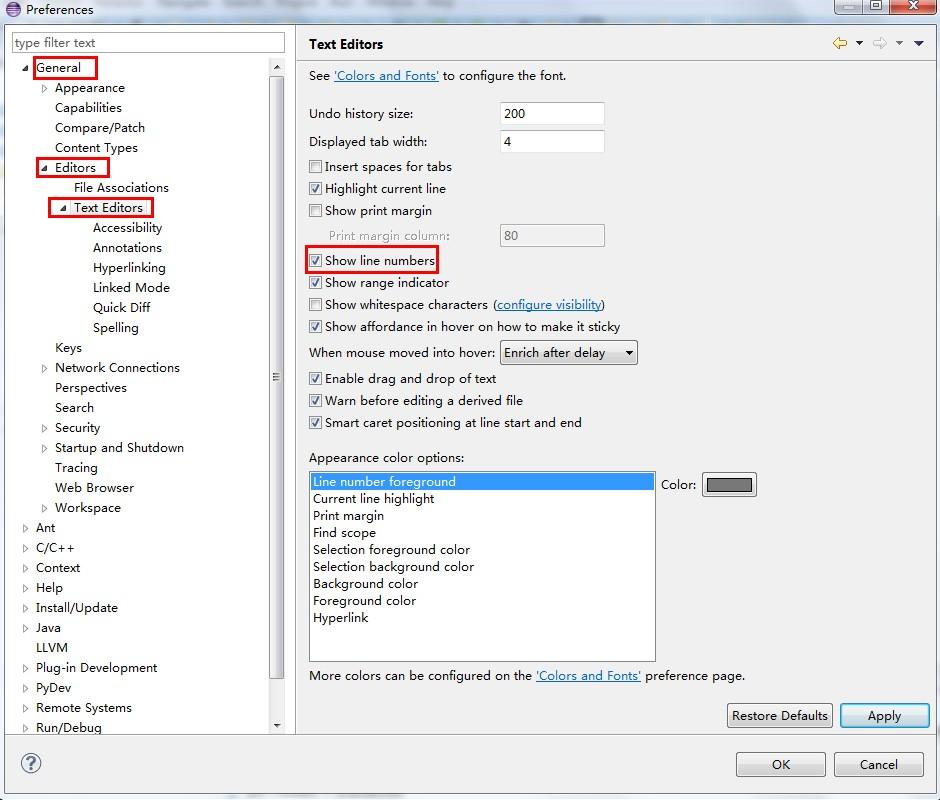Click bottom 'Colors and Fonts' link

[588, 675]
